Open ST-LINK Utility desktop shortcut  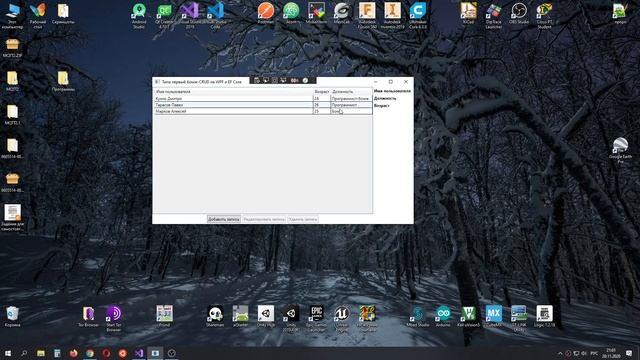click(519, 318)
